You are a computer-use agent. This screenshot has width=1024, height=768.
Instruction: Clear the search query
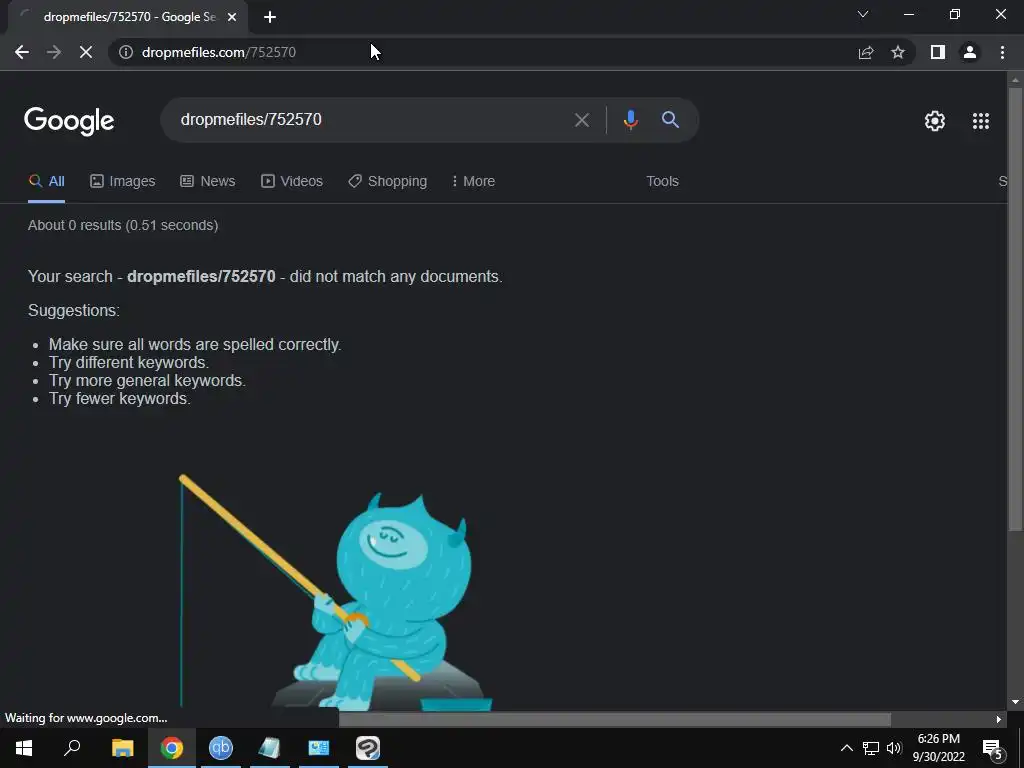pos(581,120)
